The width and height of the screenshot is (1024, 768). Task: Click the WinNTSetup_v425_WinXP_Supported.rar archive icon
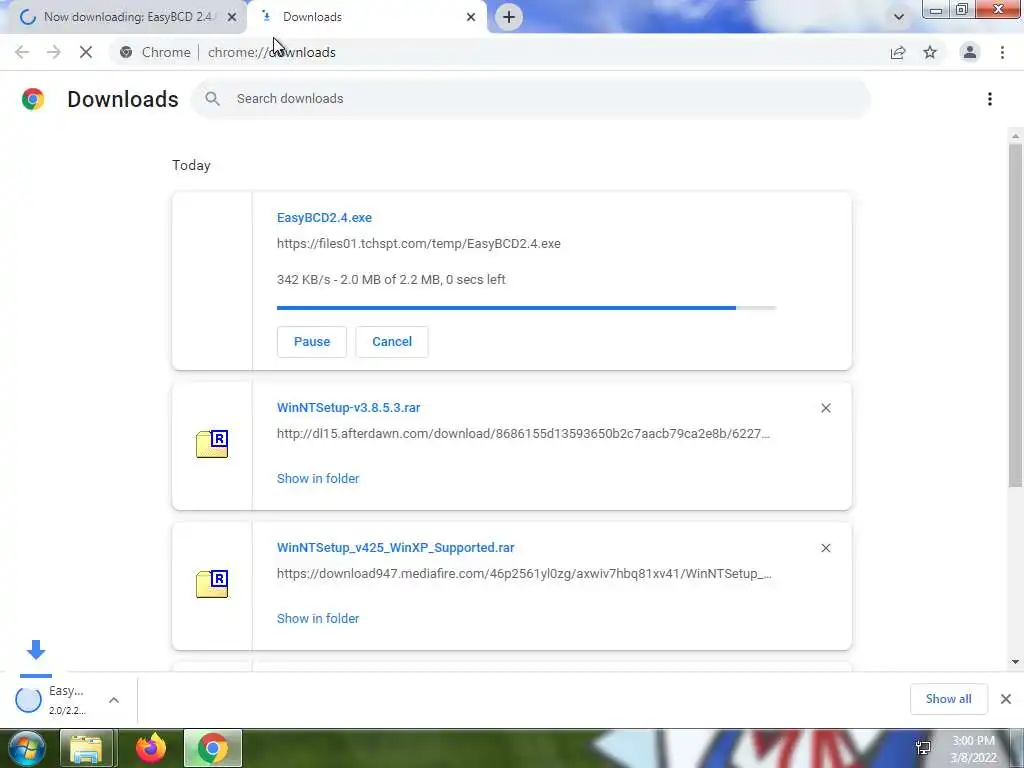coord(212,584)
